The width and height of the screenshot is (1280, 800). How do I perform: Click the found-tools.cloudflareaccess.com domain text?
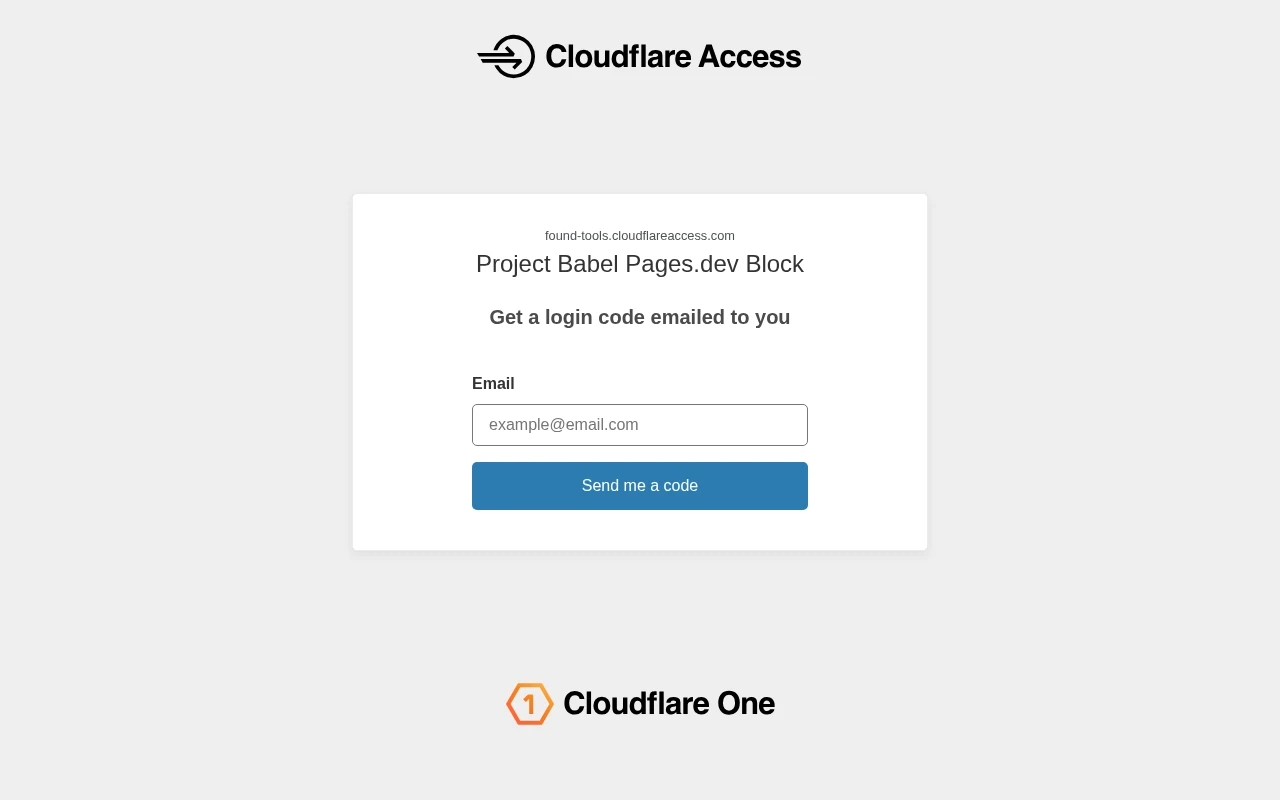click(640, 236)
